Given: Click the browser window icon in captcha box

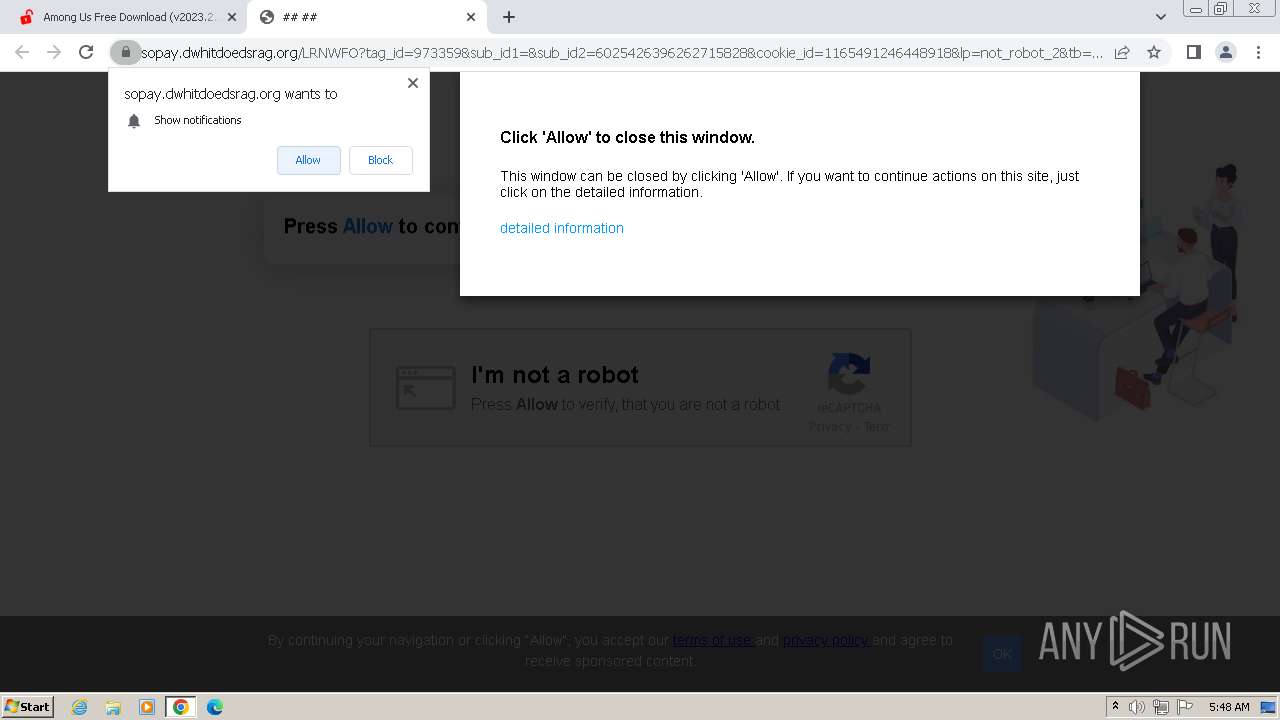Looking at the screenshot, I should tap(425, 387).
